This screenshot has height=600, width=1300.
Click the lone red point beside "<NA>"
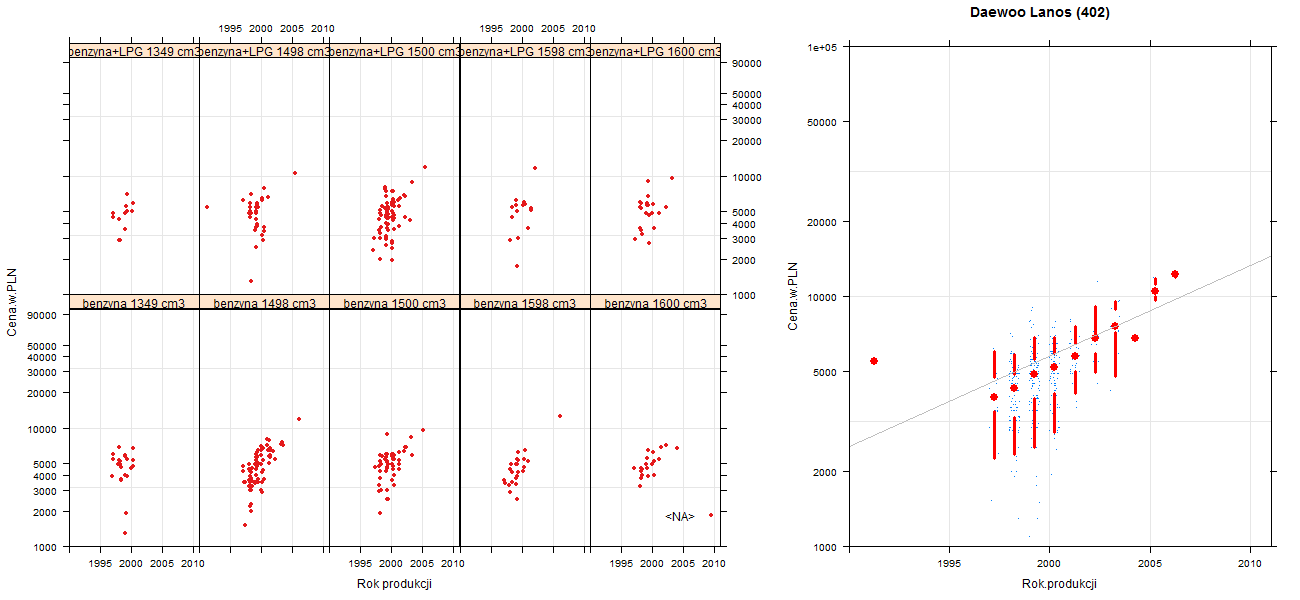pyautogui.click(x=711, y=515)
